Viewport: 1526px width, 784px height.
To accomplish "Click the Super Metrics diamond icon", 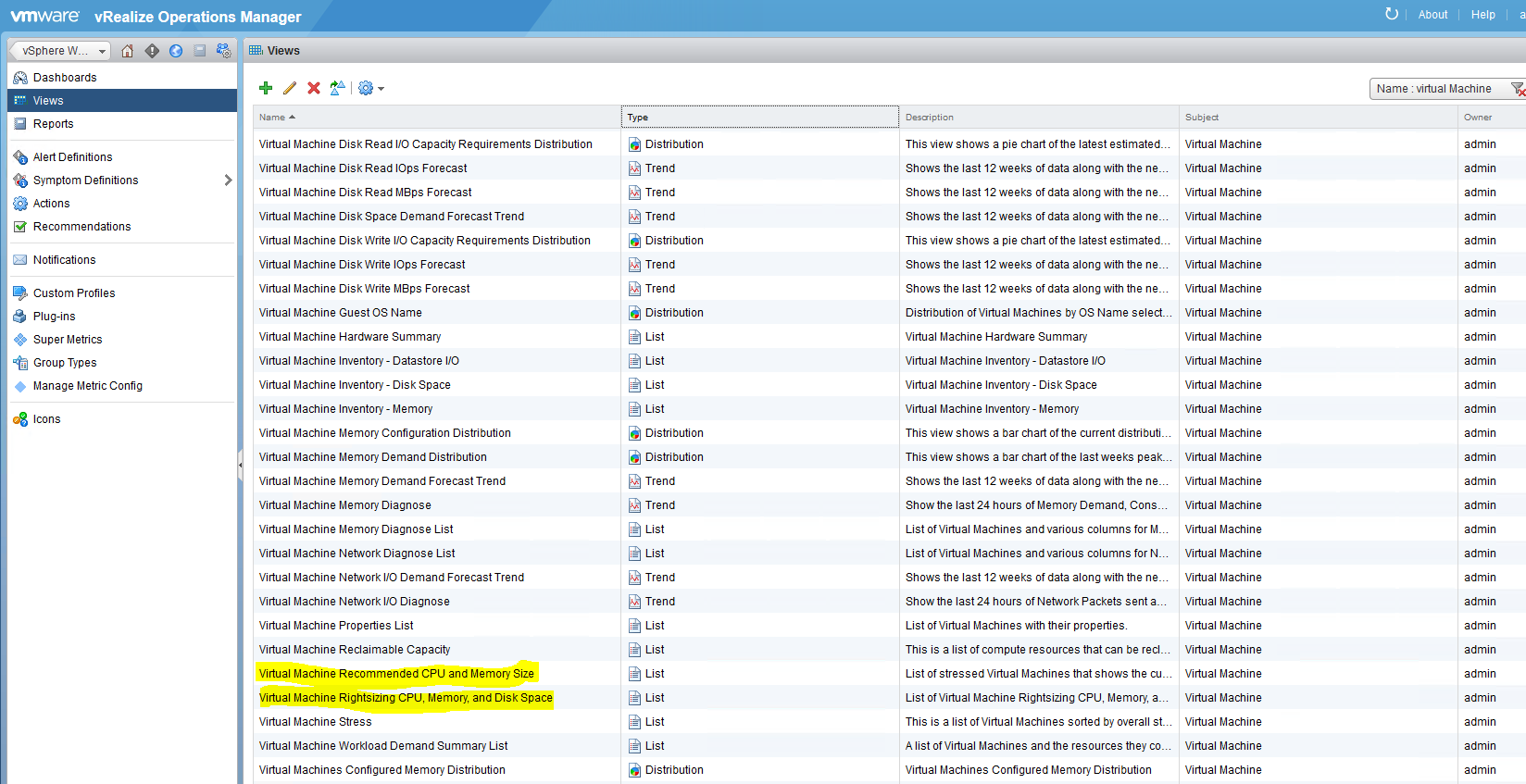I will [20, 340].
